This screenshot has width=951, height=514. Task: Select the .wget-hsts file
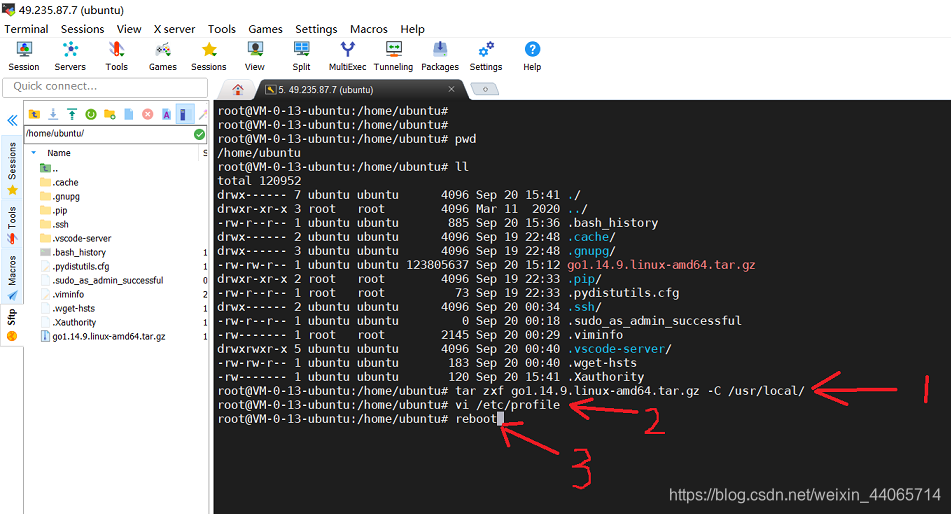[x=67, y=308]
